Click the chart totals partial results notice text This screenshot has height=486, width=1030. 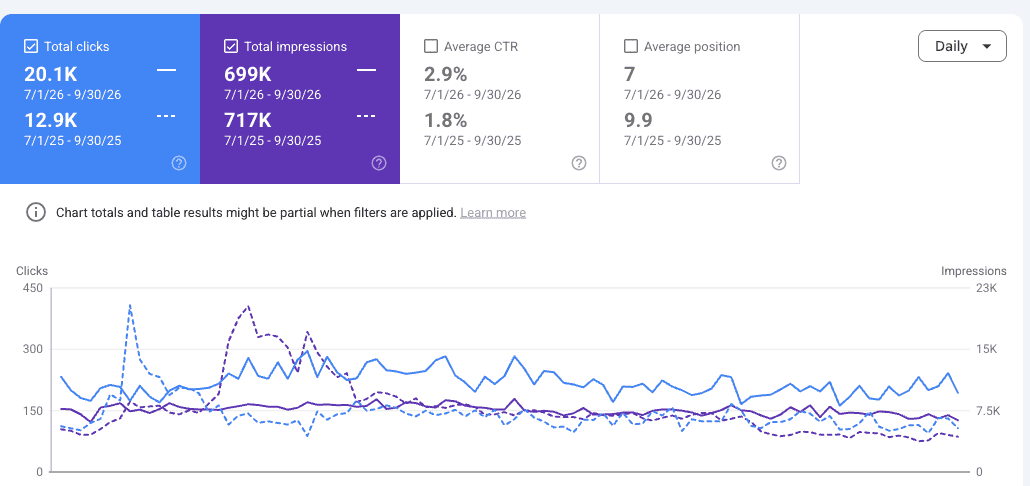click(256, 213)
